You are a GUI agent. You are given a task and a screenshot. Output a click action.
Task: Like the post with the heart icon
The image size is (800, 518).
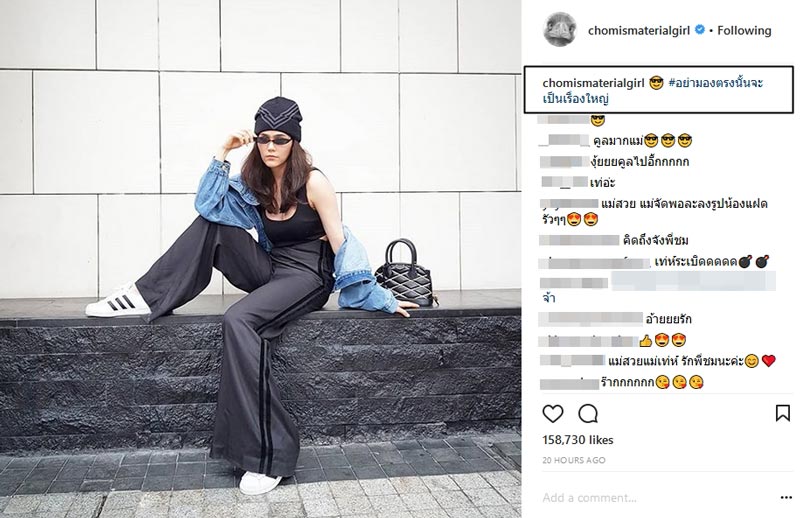(x=553, y=413)
